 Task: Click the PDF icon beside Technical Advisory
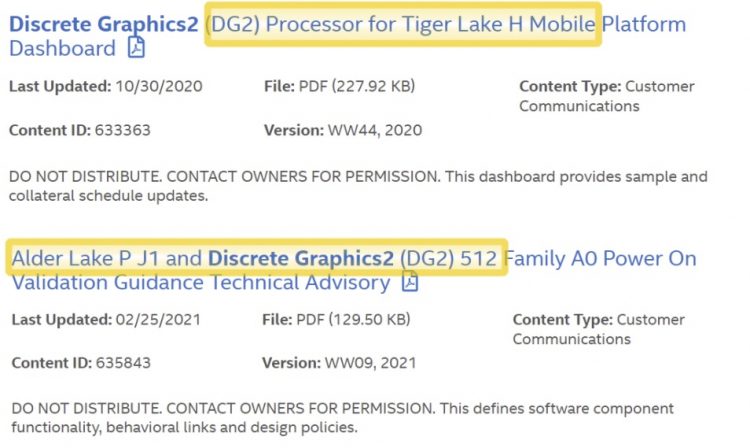[x=409, y=282]
